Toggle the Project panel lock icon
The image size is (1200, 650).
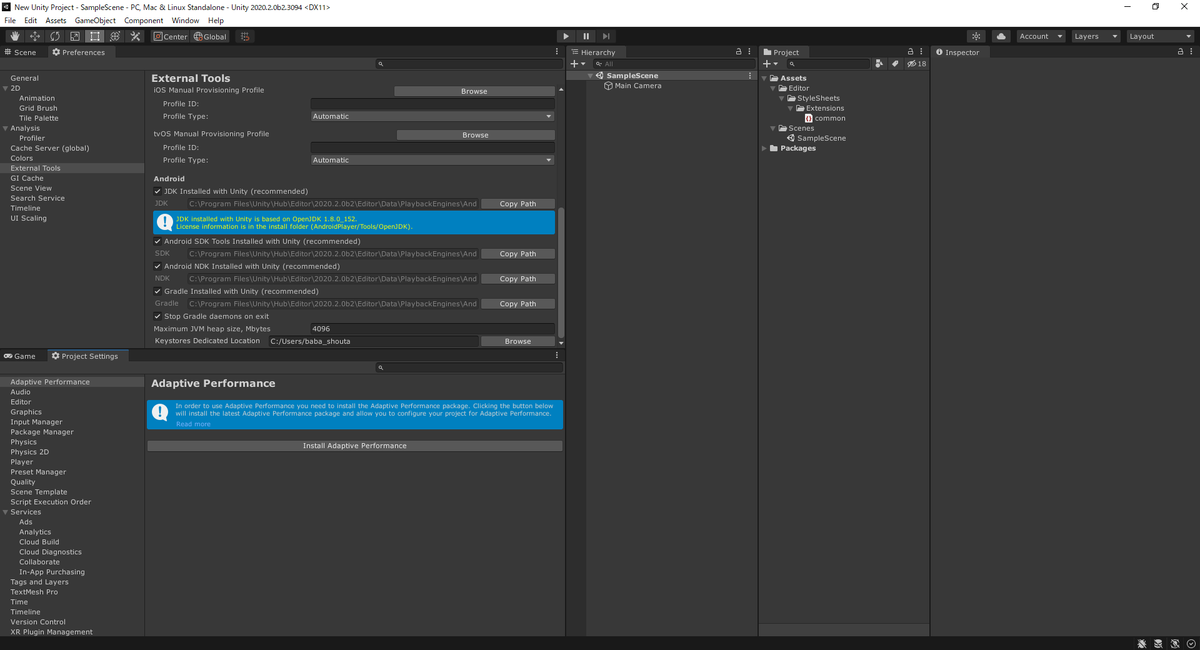point(910,52)
